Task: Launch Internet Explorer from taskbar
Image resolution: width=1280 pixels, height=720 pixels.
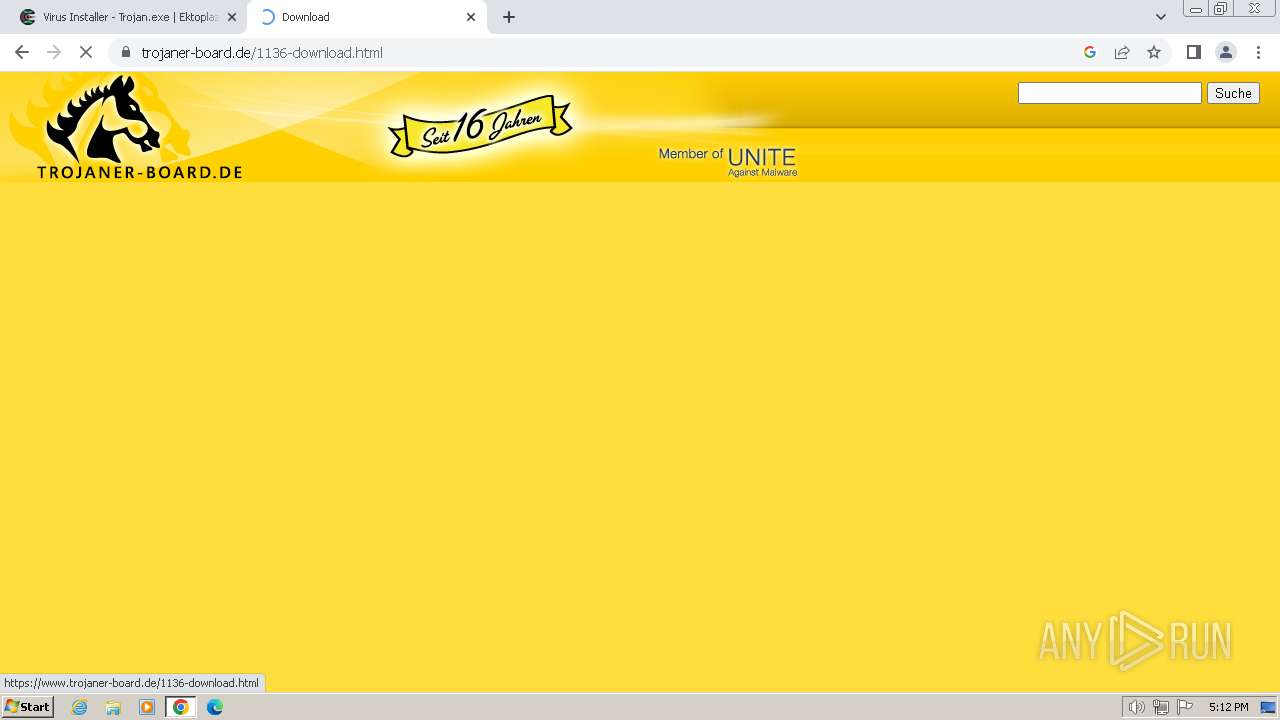Action: 80,707
